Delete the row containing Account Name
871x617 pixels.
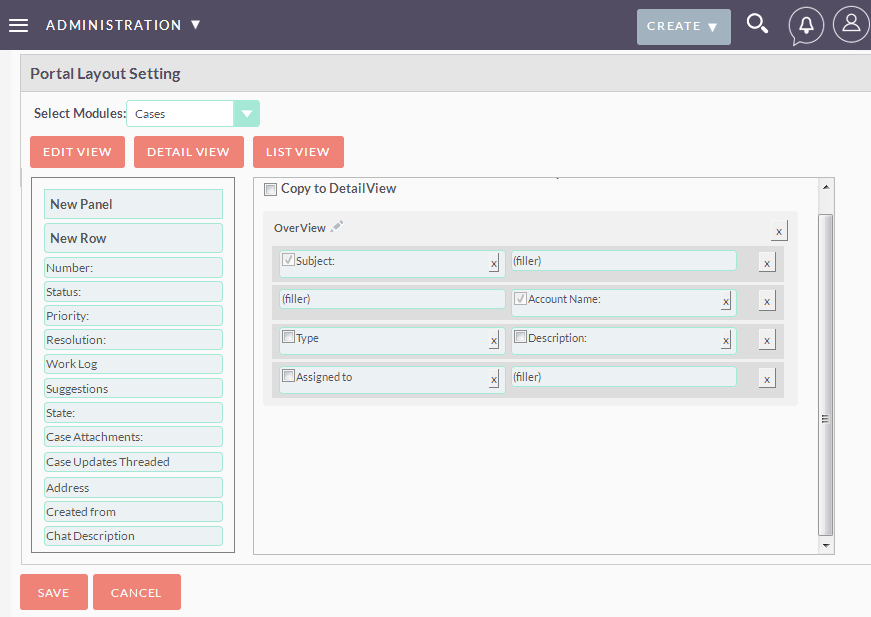click(x=767, y=302)
